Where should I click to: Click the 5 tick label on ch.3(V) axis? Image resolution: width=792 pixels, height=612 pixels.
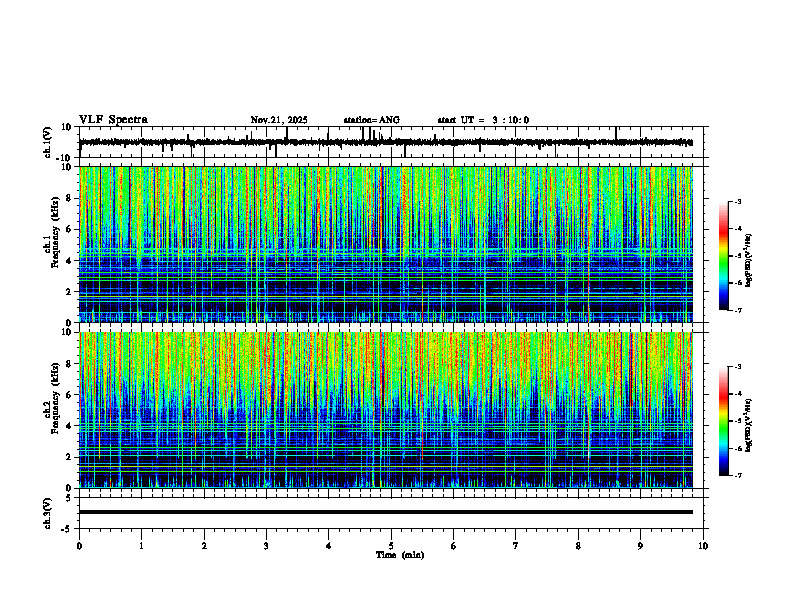pyautogui.click(x=69, y=498)
